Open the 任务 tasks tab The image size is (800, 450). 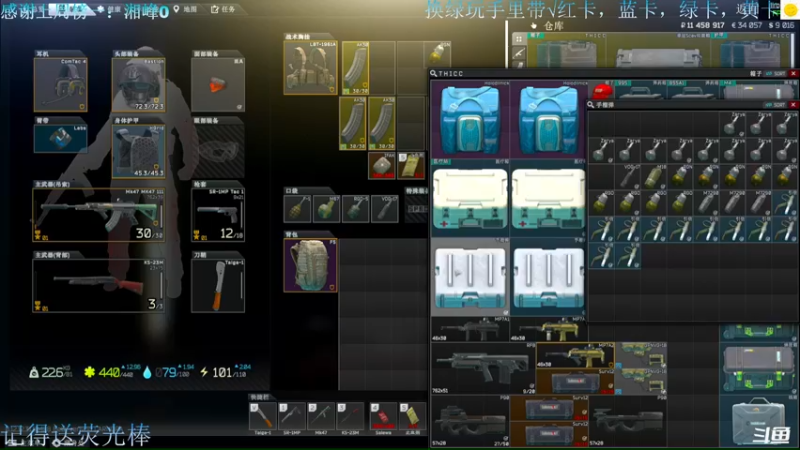click(223, 9)
